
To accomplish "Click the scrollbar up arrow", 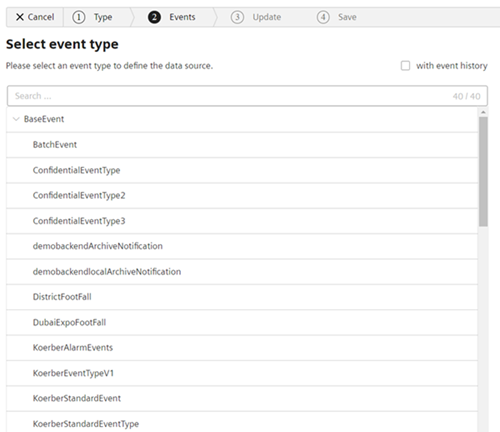I will click(x=483, y=112).
